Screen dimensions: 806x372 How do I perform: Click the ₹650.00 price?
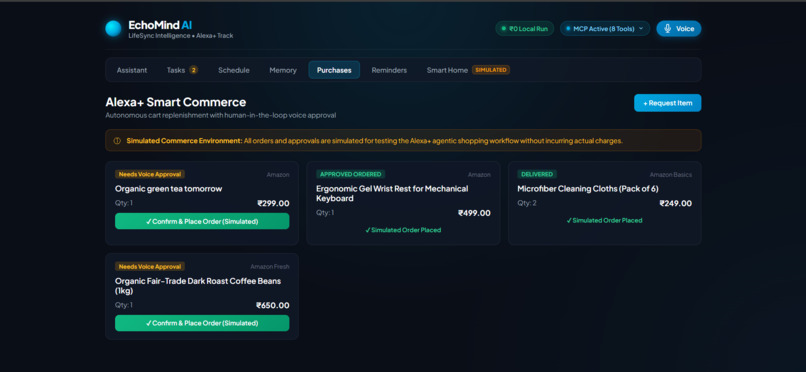[273, 305]
